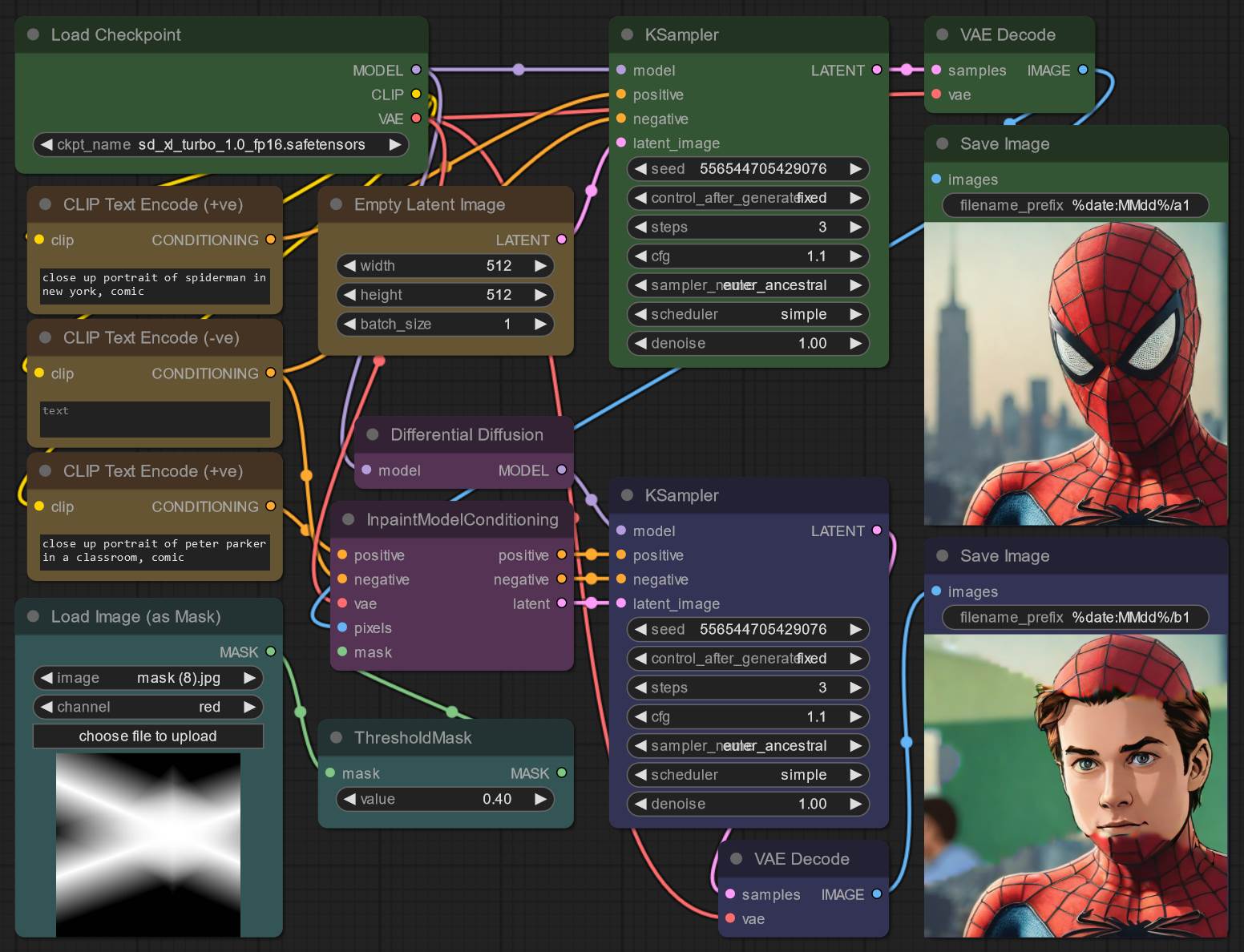Click the MASK output port on ThresholdMask

pos(561,772)
